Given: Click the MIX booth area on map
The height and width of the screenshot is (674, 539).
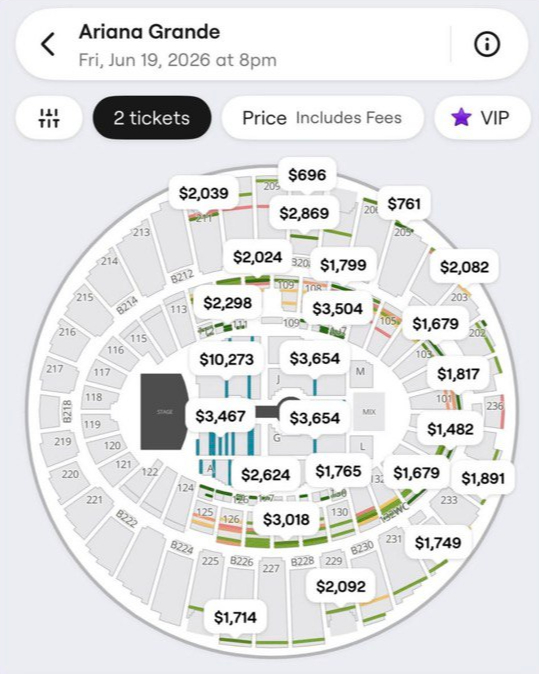Looking at the screenshot, I should 369,412.
